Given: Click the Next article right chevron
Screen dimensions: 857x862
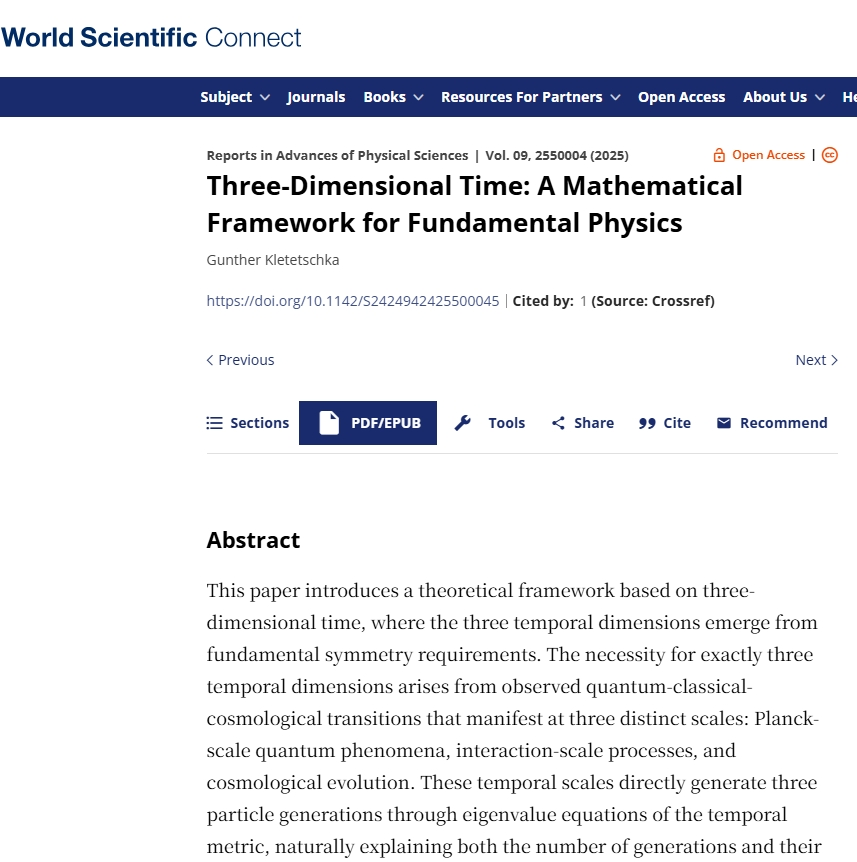Looking at the screenshot, I should pyautogui.click(x=834, y=360).
